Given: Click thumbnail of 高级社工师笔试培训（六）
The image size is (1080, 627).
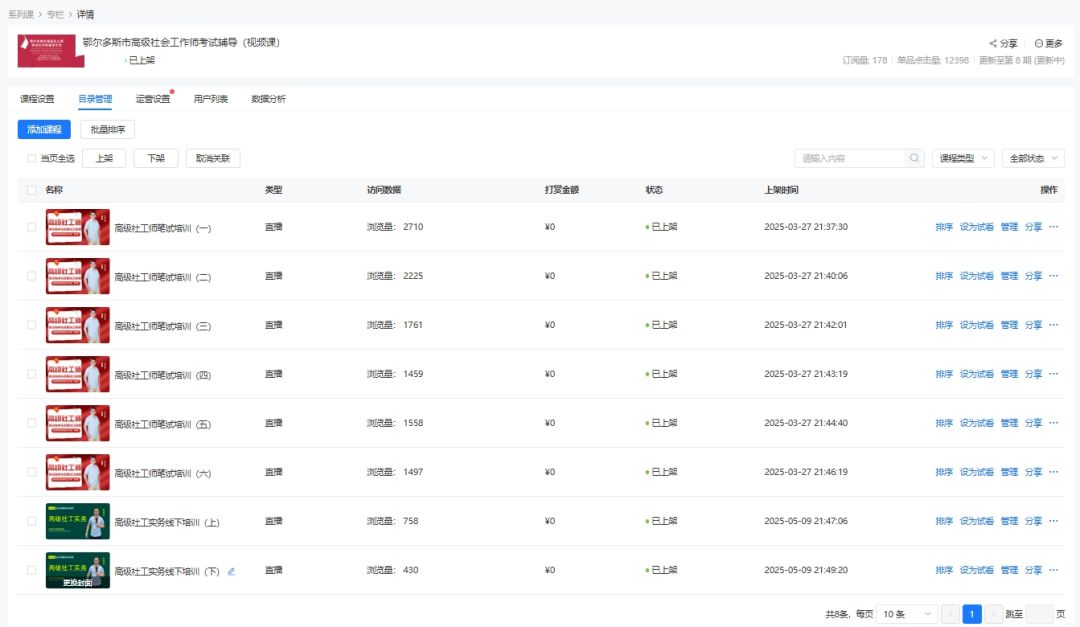Looking at the screenshot, I should point(78,472).
